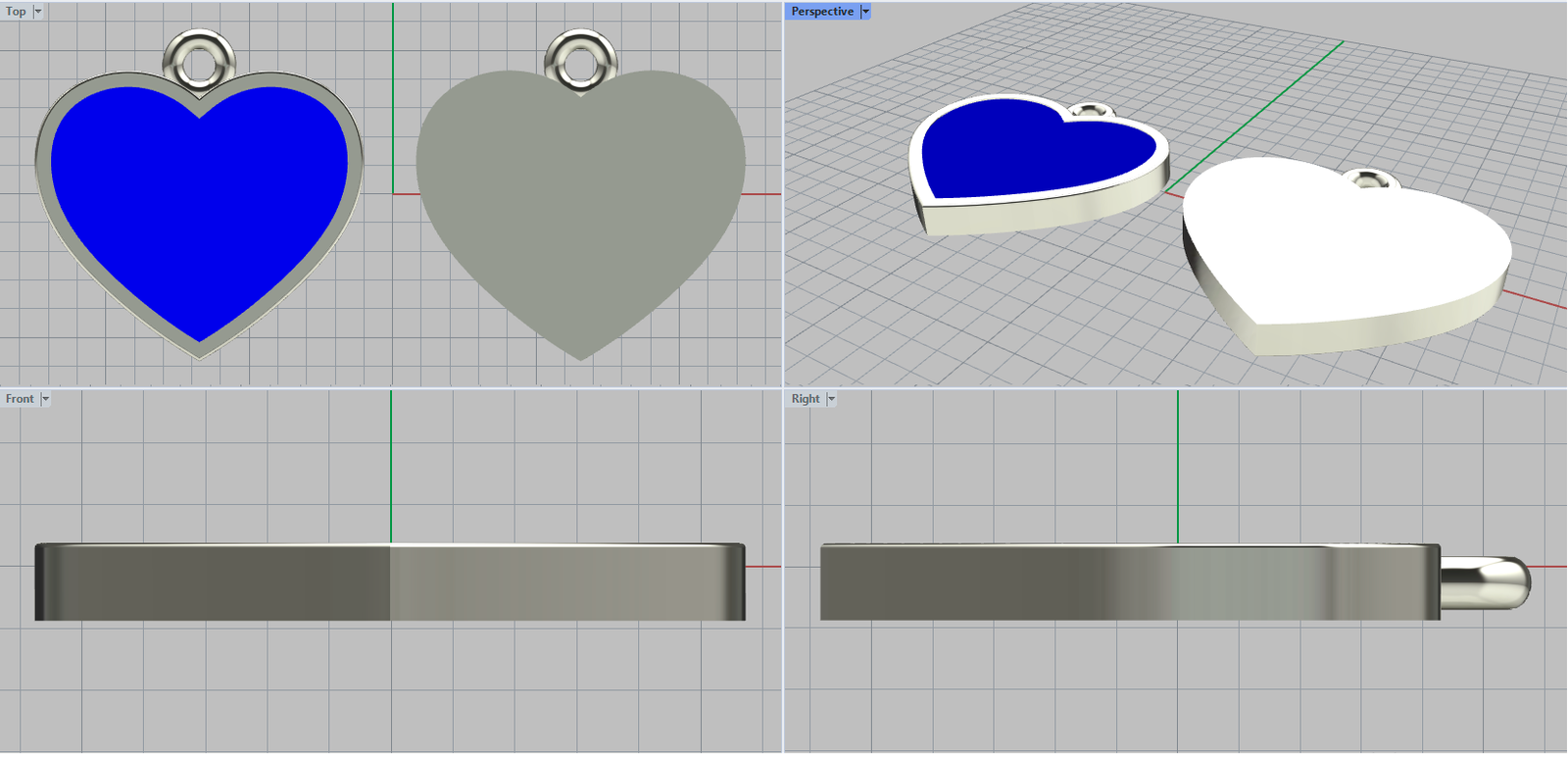1568x757 pixels.
Task: Activate the Perspective viewport title
Action: coord(821,12)
